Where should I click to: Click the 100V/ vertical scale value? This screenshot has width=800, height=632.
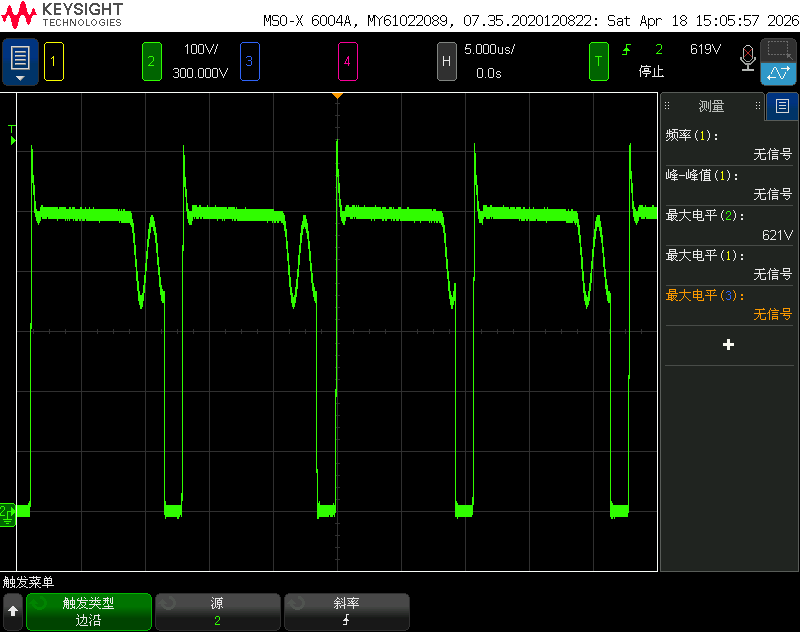coord(201,49)
